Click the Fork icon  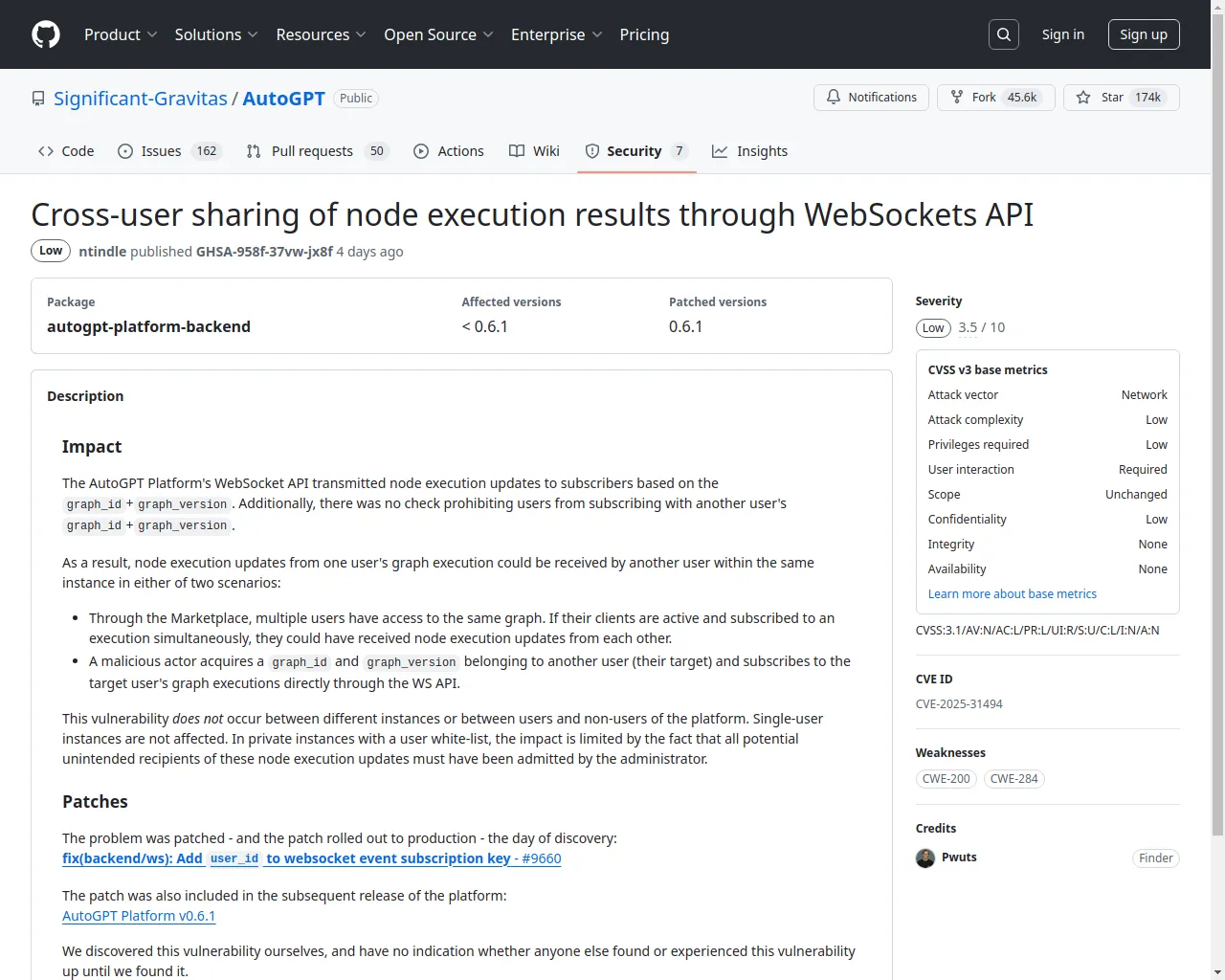957,98
